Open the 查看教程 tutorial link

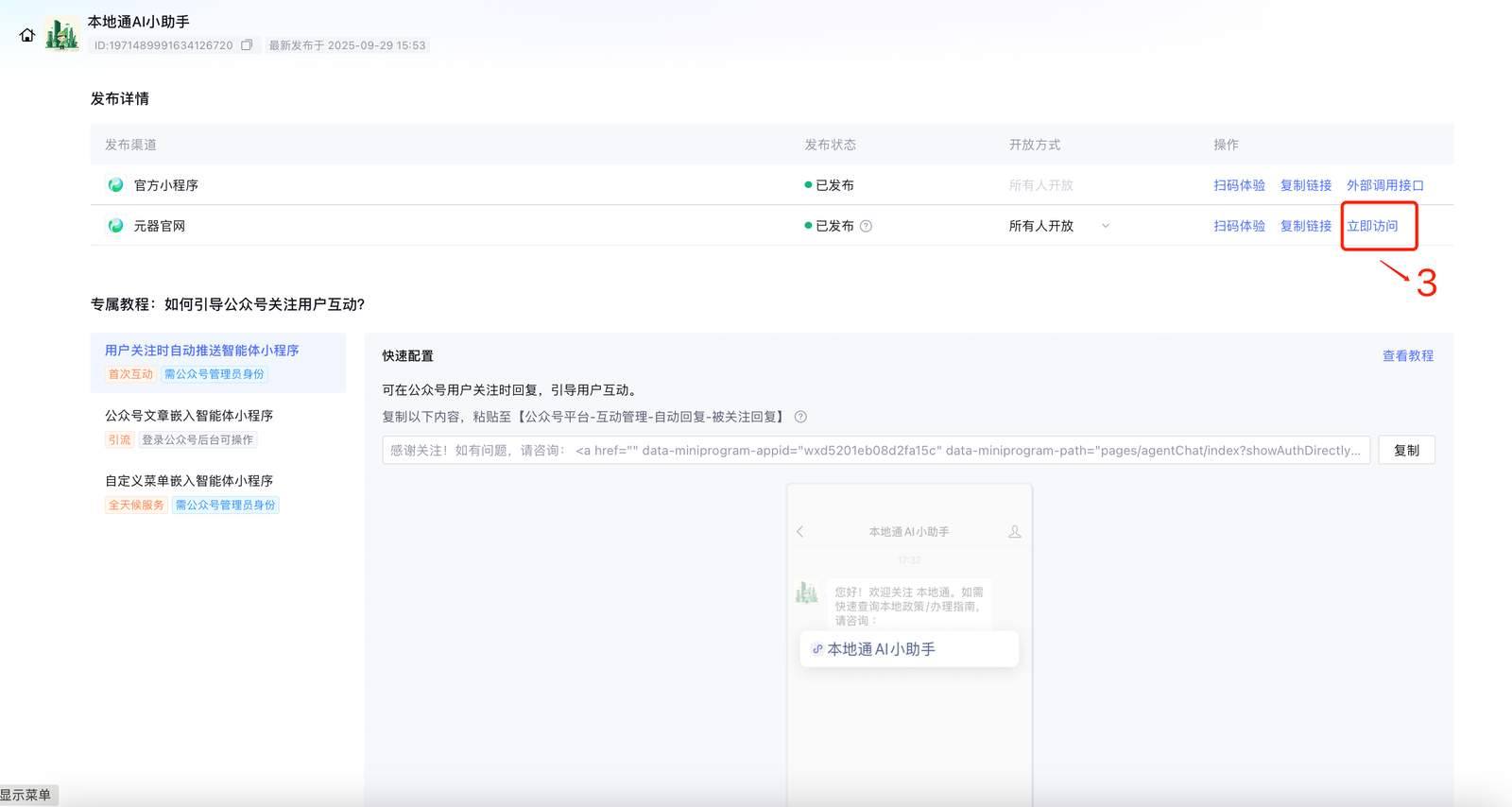(1407, 356)
